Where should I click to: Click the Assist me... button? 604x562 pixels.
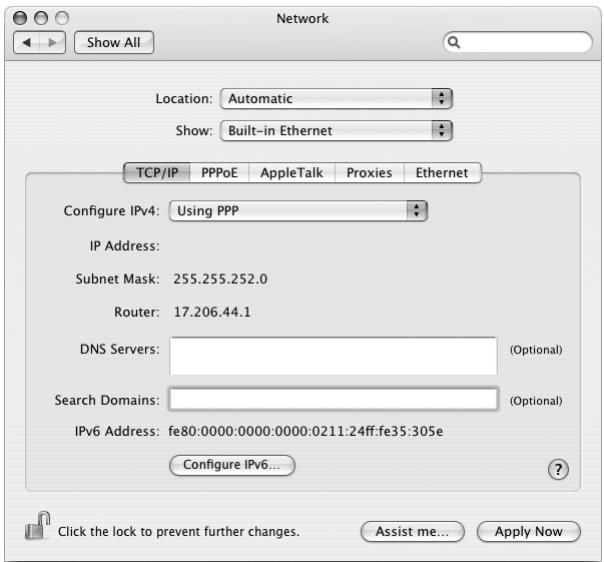pyautogui.click(x=412, y=532)
